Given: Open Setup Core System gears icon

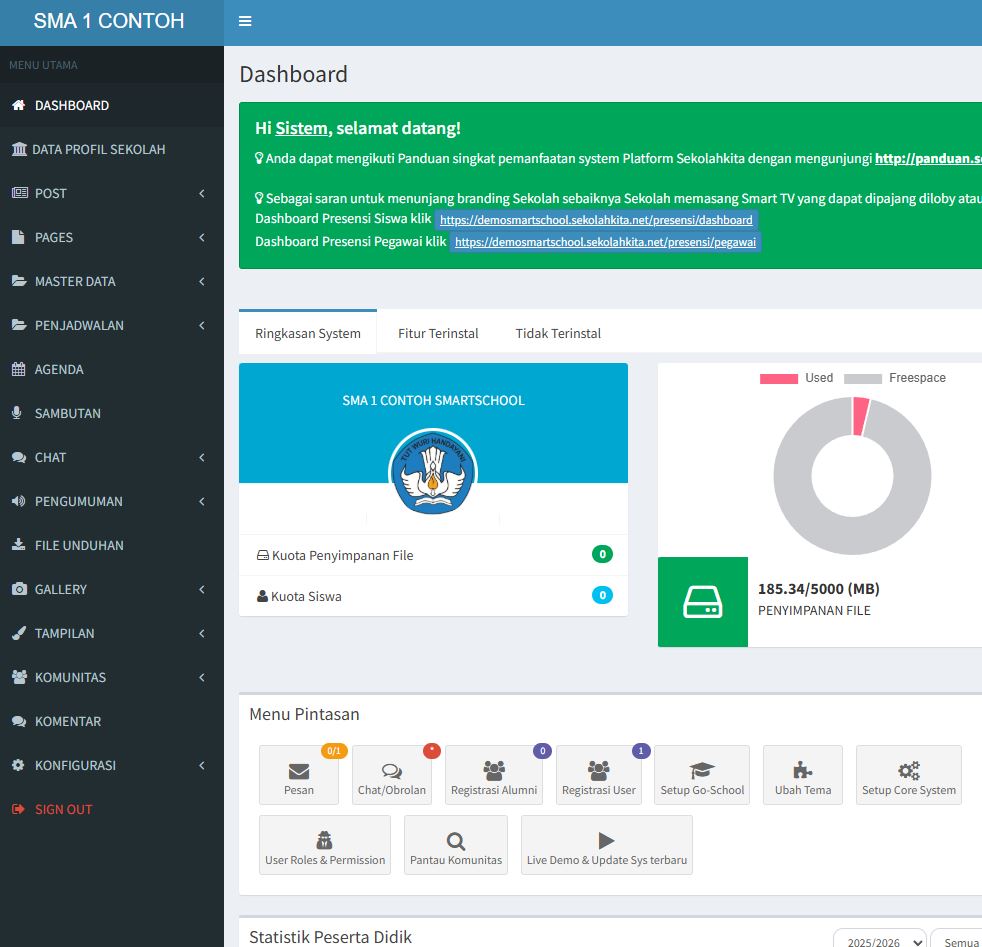Looking at the screenshot, I should point(908,771).
